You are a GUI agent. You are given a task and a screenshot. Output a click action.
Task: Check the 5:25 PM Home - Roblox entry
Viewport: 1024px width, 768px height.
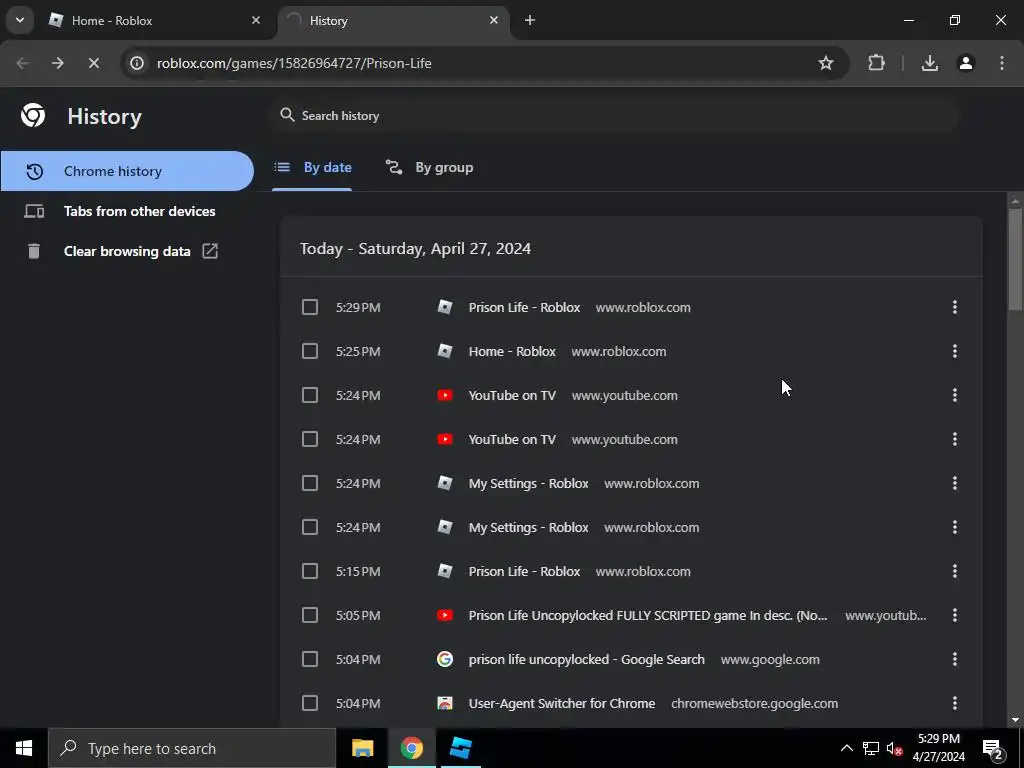pos(310,351)
